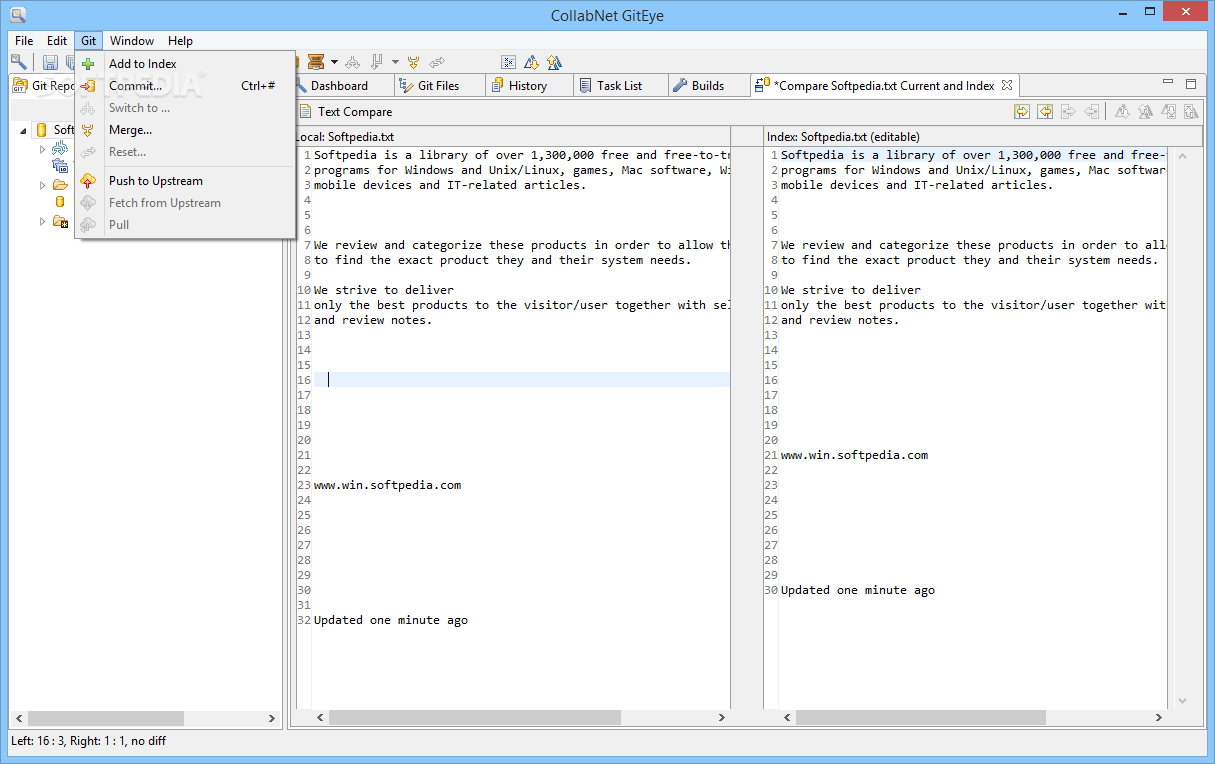Image resolution: width=1215 pixels, height=764 pixels.
Task: Click the search magnifier icon in toolbar
Action: coord(19,62)
